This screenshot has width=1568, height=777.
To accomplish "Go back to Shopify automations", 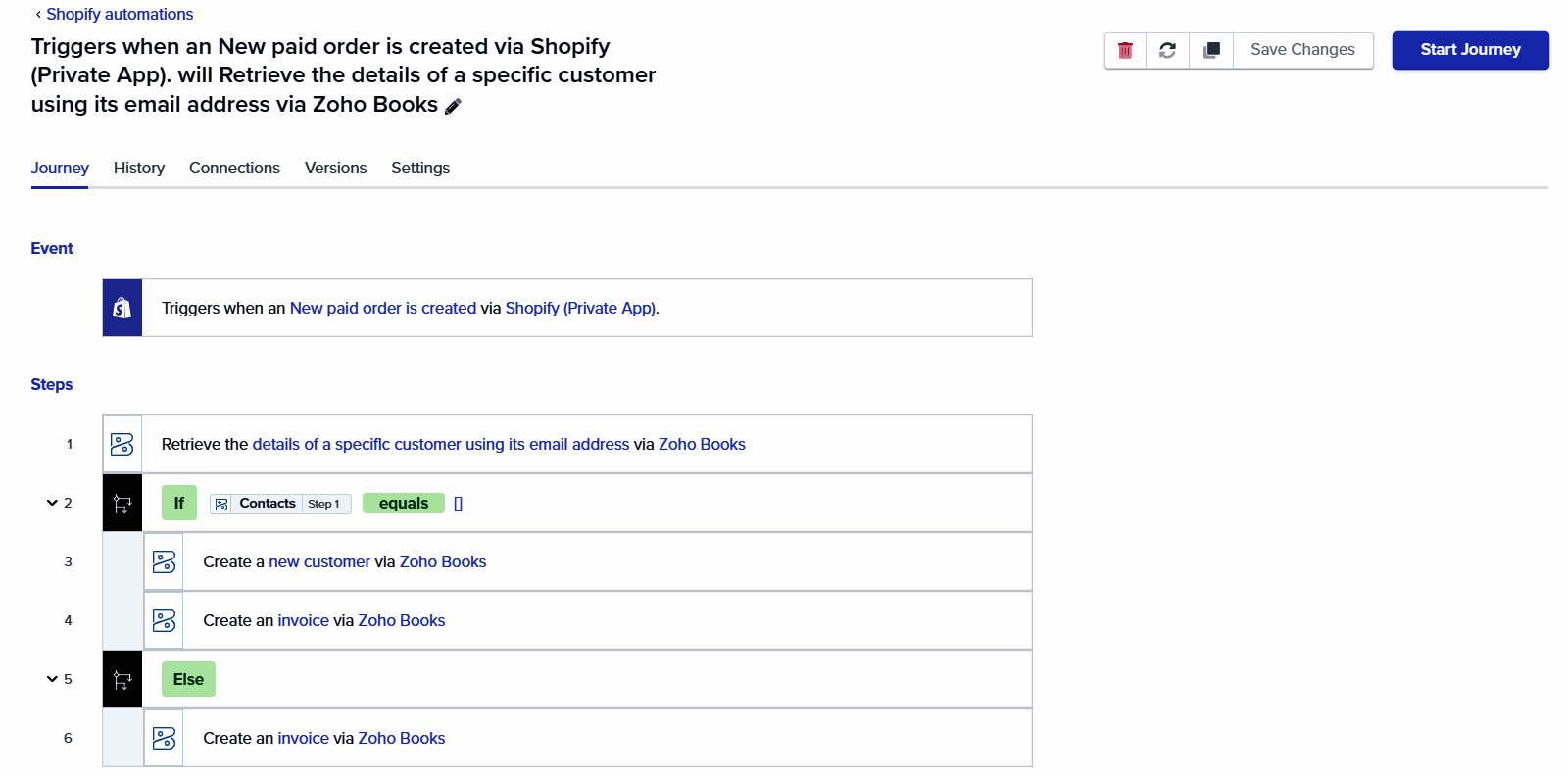I will [x=120, y=14].
